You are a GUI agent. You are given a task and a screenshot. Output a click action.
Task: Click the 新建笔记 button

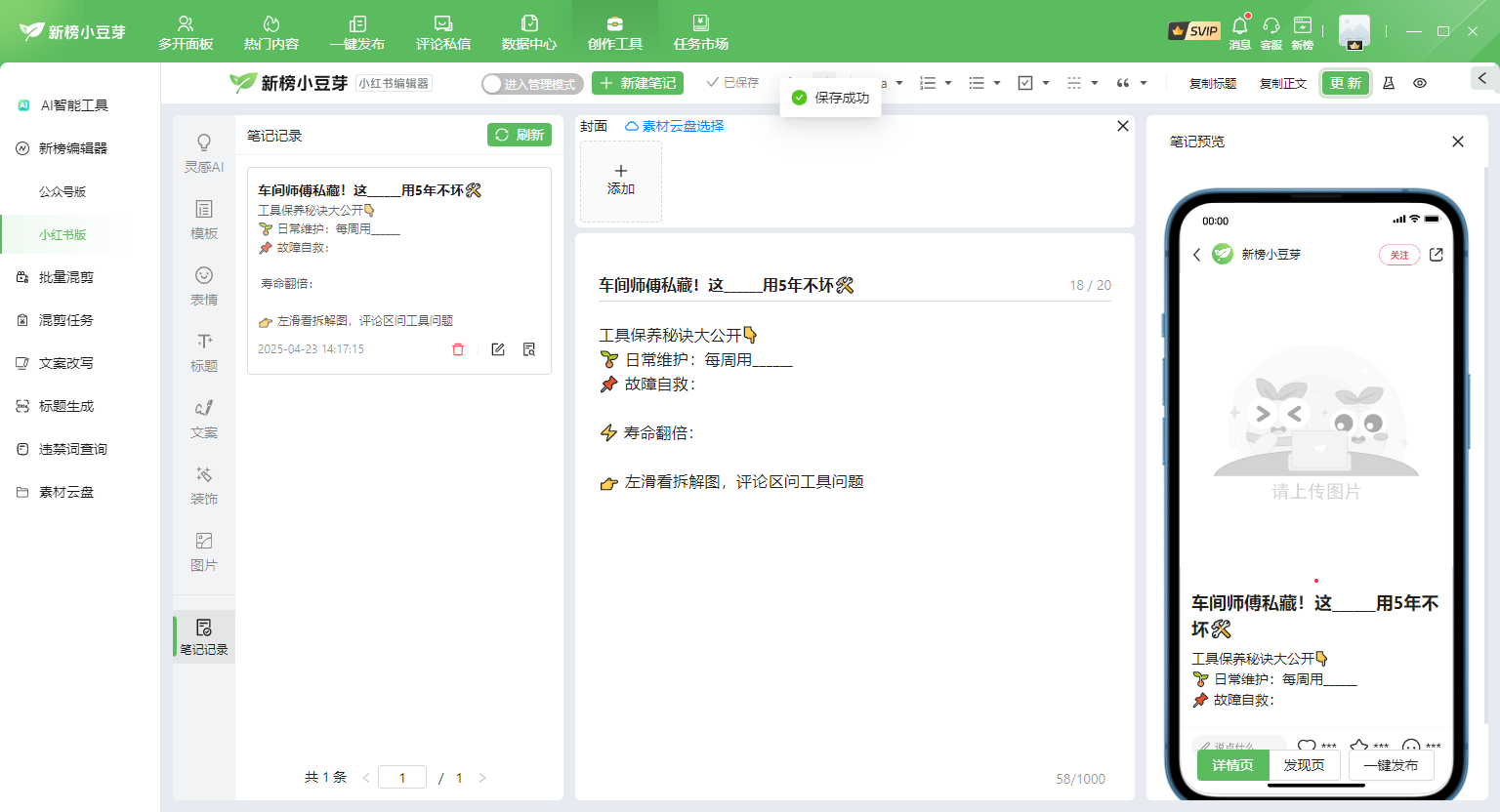(x=638, y=83)
